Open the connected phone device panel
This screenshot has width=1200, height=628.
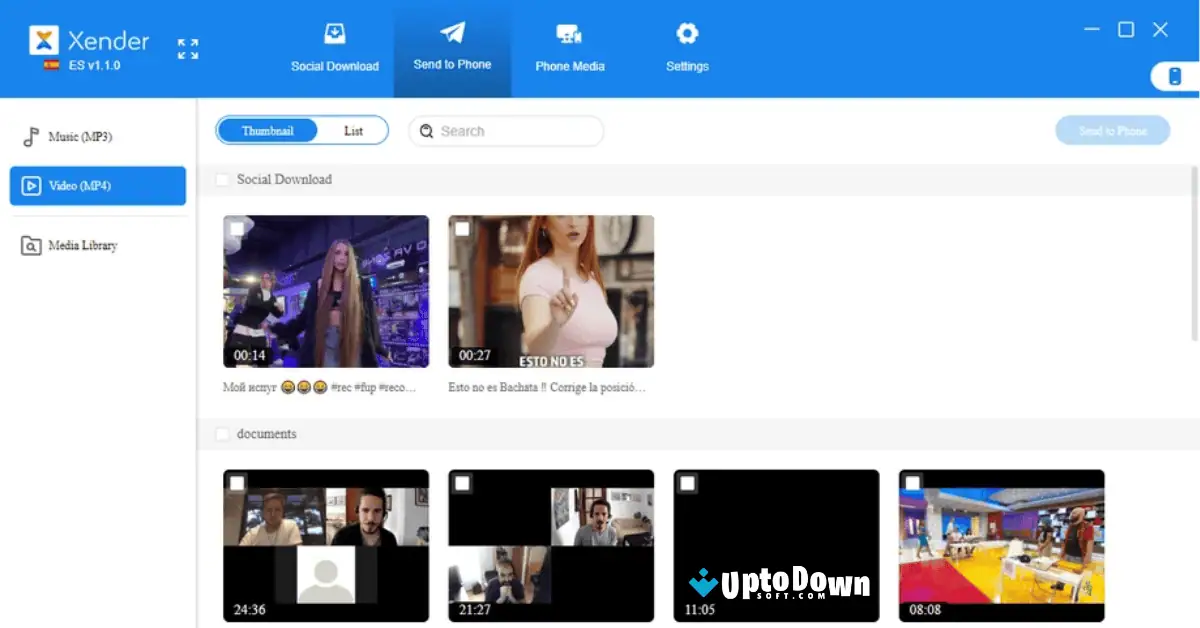pyautogui.click(x=1173, y=75)
